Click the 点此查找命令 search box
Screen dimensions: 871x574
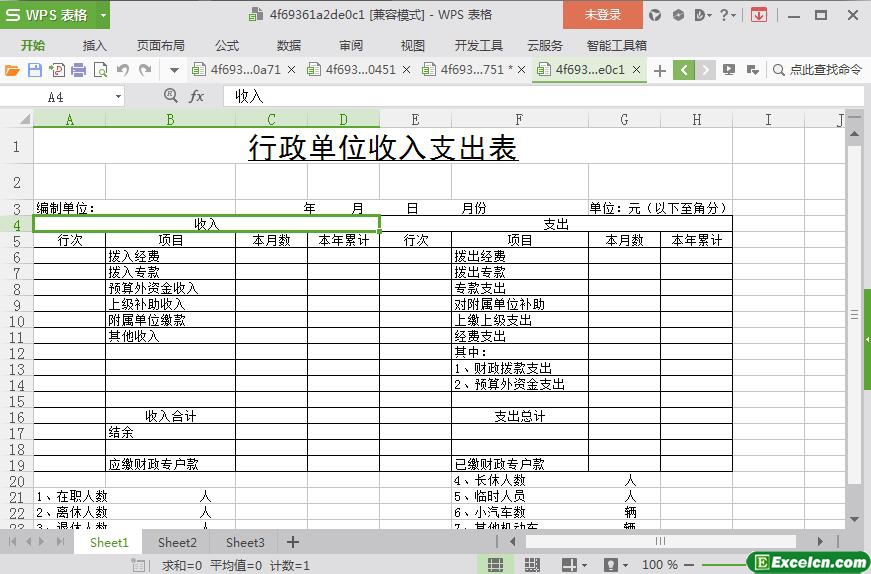[818, 70]
